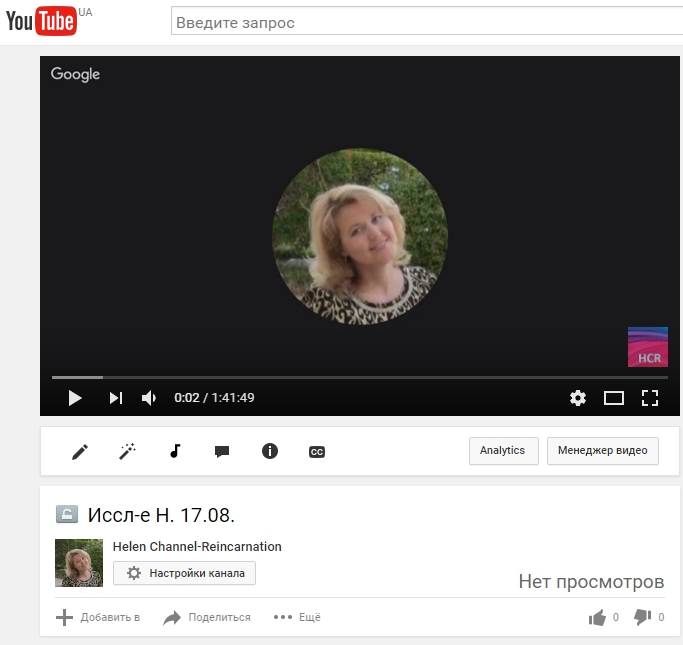Image resolution: width=683 pixels, height=645 pixels.
Task: Open the subtitles CC icon
Action: (316, 452)
